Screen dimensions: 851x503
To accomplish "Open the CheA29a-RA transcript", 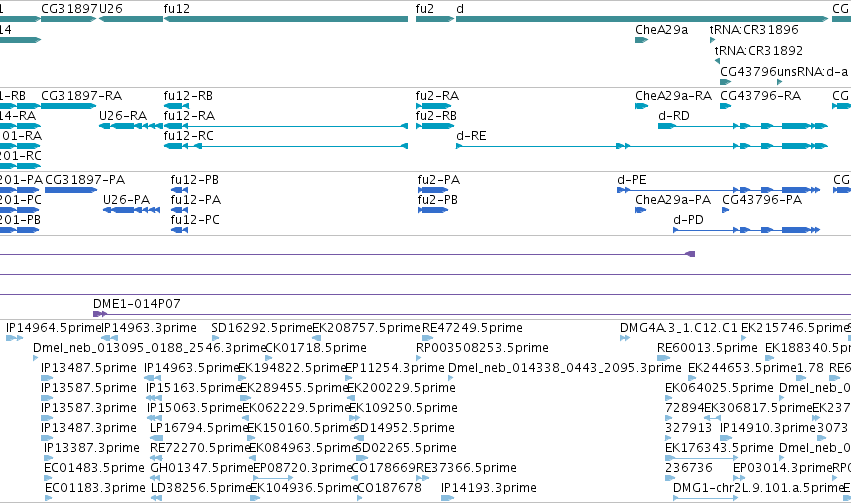I will coord(642,106).
